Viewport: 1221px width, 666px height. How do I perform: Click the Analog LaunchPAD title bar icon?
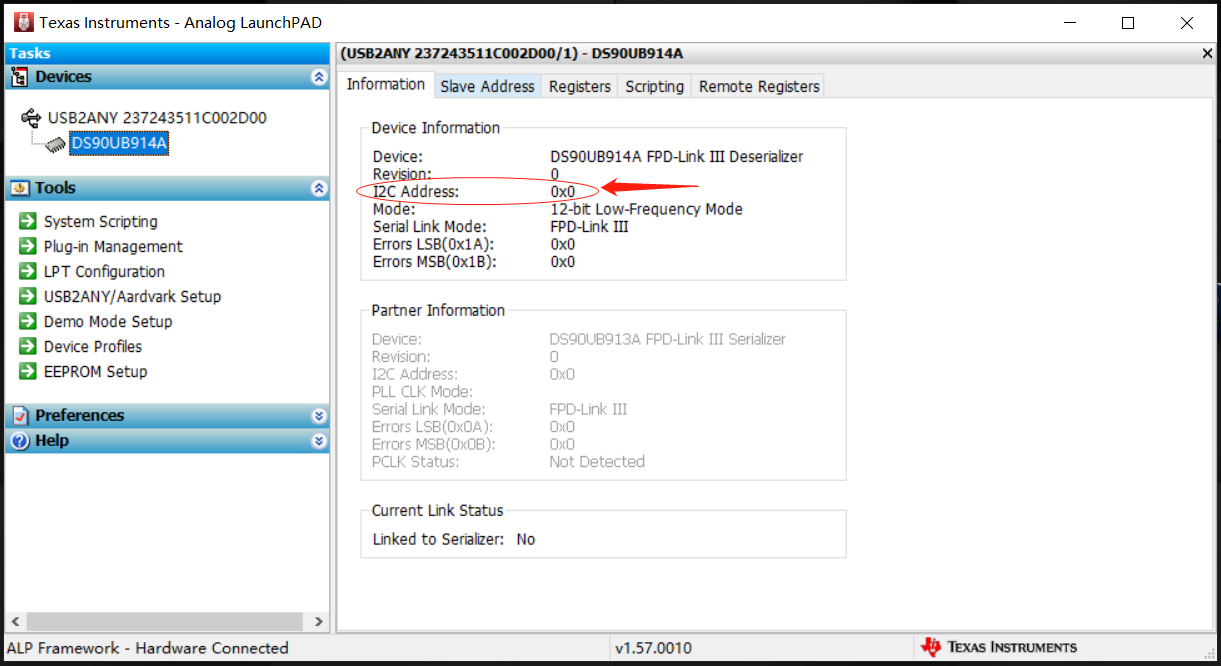pyautogui.click(x=22, y=22)
